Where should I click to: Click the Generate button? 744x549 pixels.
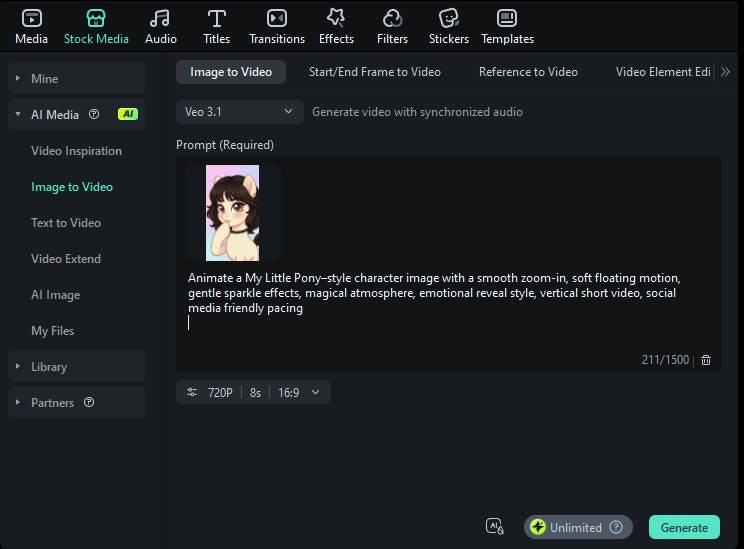[x=684, y=527]
